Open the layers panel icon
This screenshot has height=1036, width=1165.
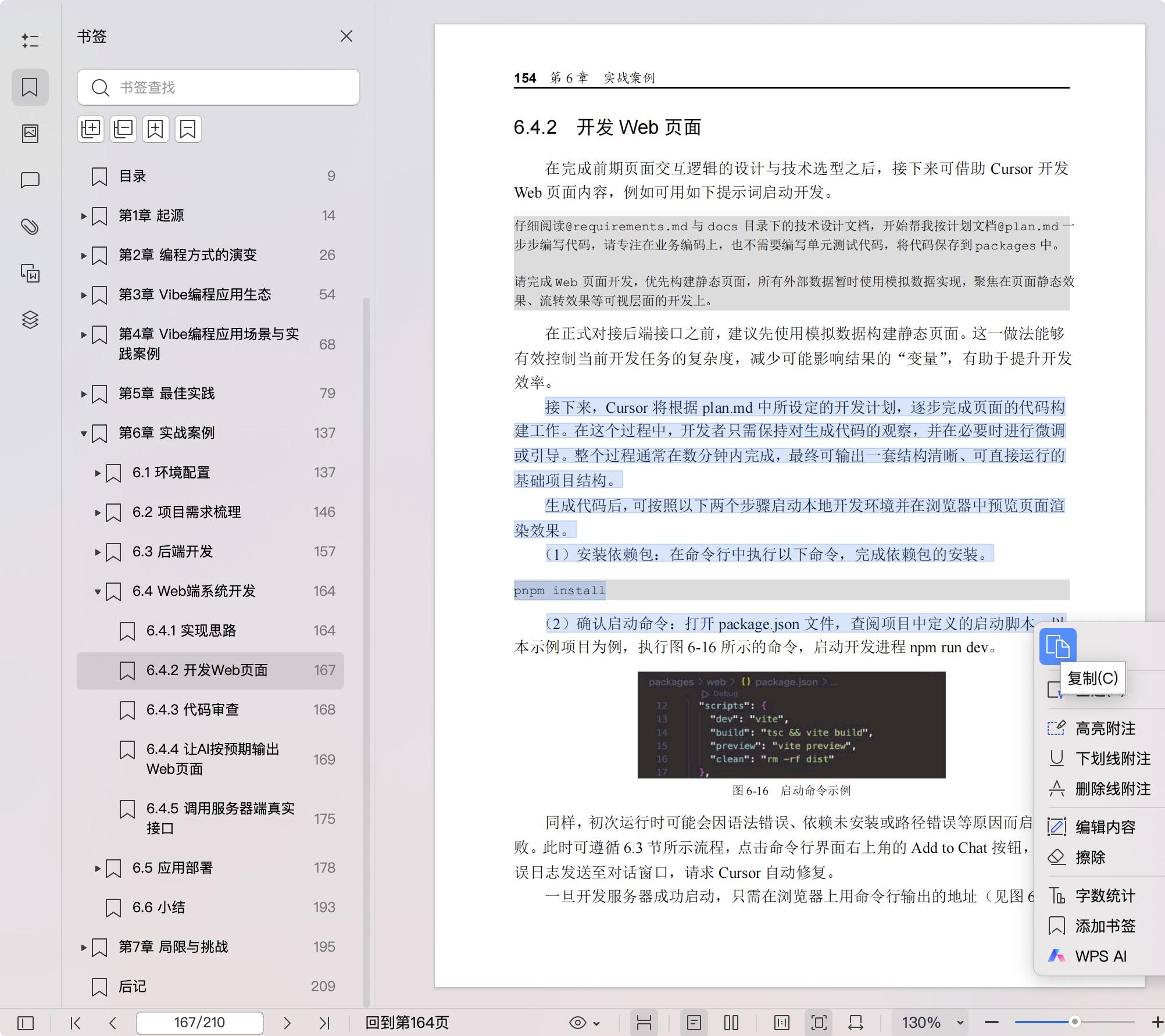coord(30,320)
